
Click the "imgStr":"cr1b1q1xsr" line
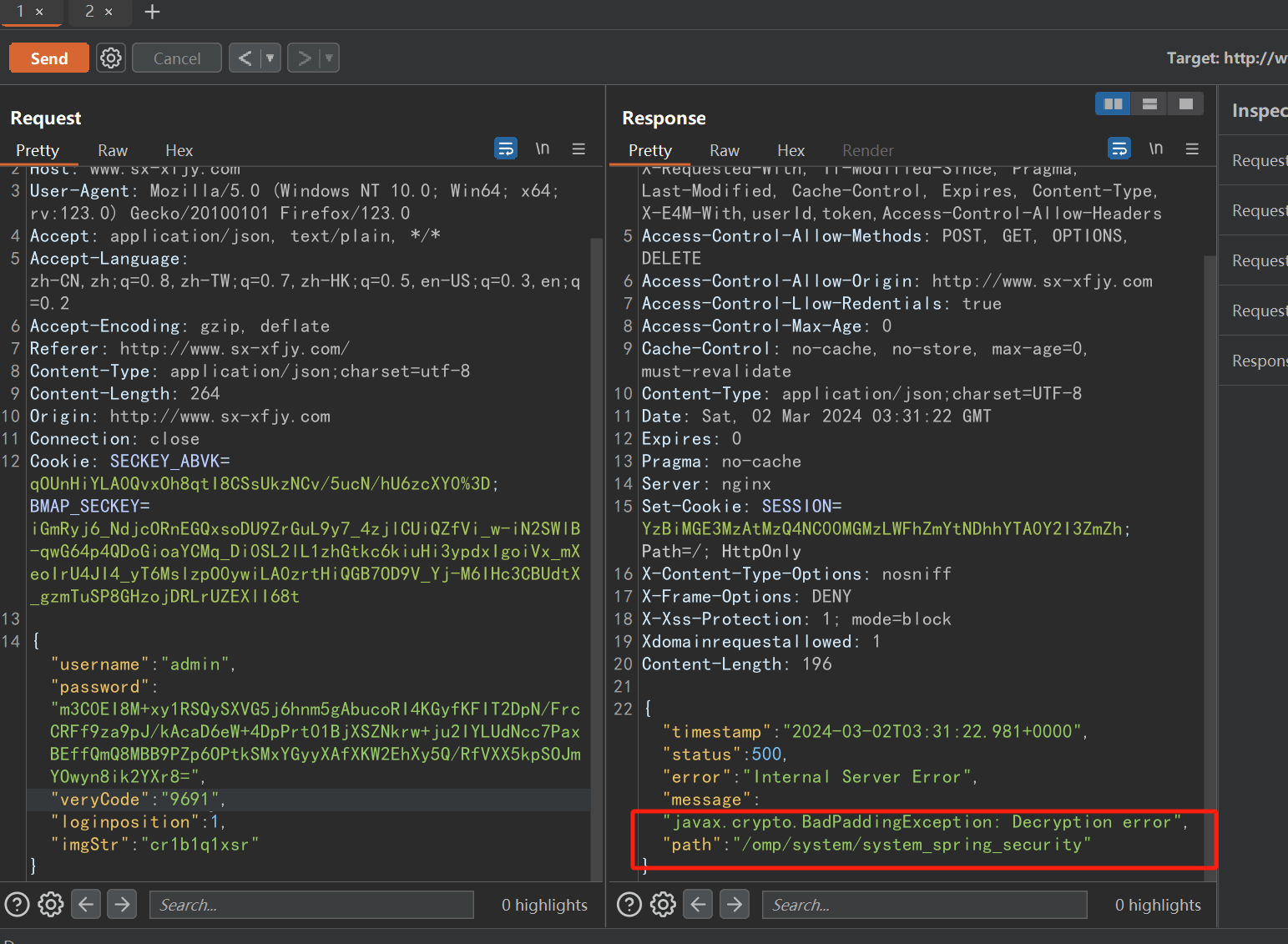point(154,845)
